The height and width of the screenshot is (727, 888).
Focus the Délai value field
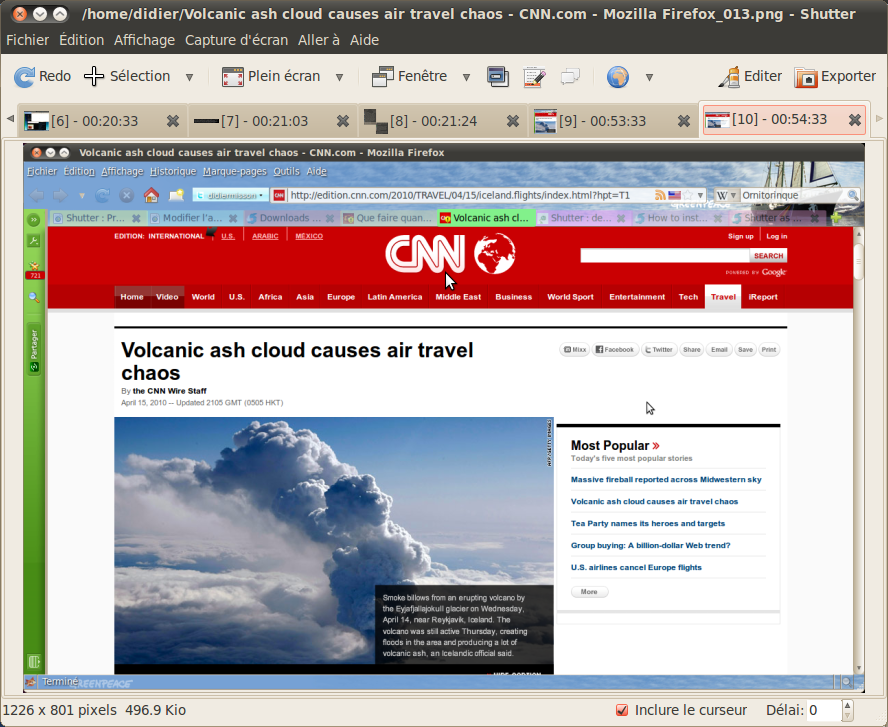(824, 710)
